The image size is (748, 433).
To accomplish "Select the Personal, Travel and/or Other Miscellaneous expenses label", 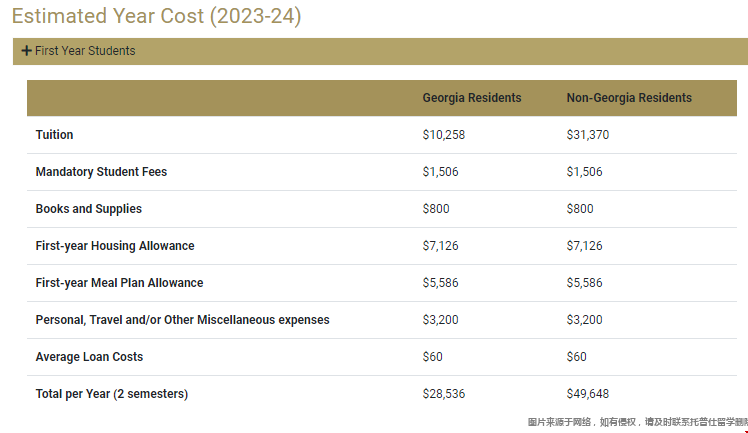I will click(x=182, y=320).
